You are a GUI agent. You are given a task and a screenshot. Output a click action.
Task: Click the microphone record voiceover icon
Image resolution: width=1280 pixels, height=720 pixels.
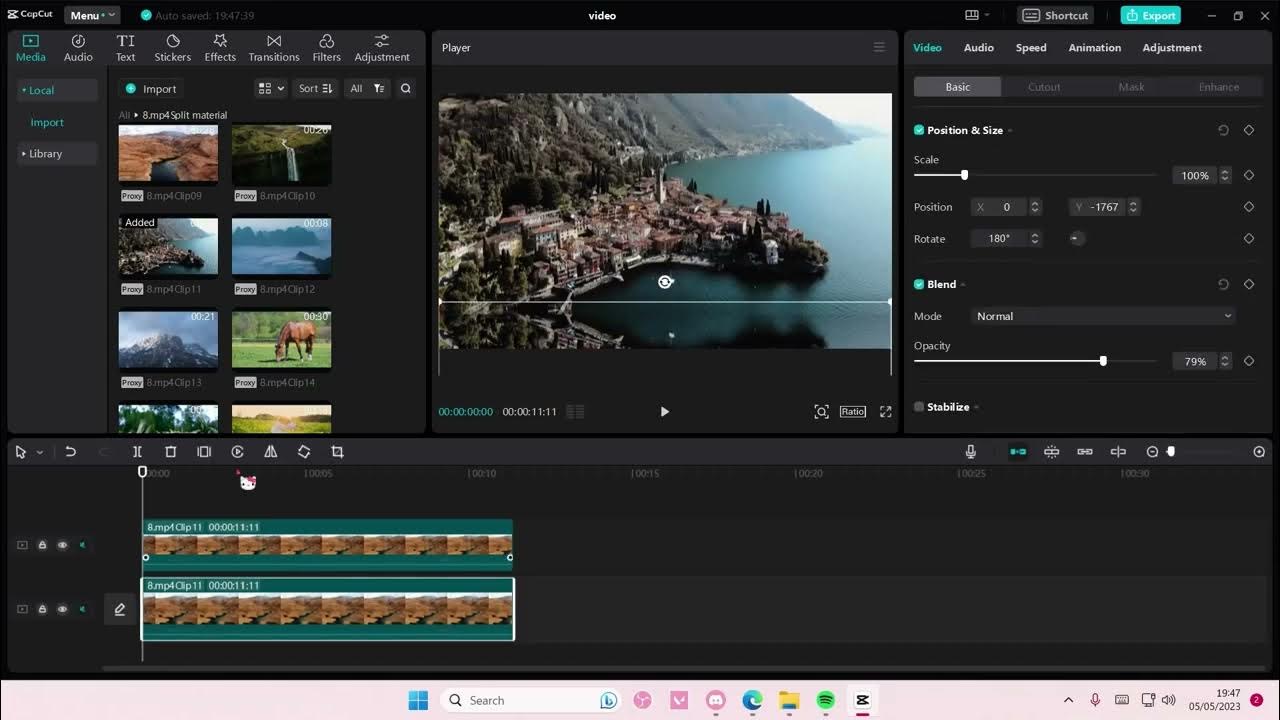[970, 452]
